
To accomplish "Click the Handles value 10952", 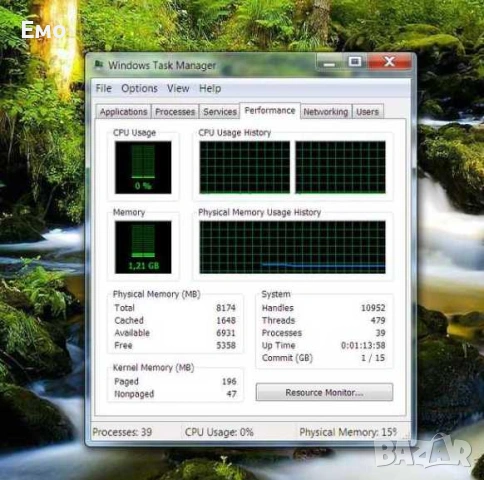I will 373,308.
